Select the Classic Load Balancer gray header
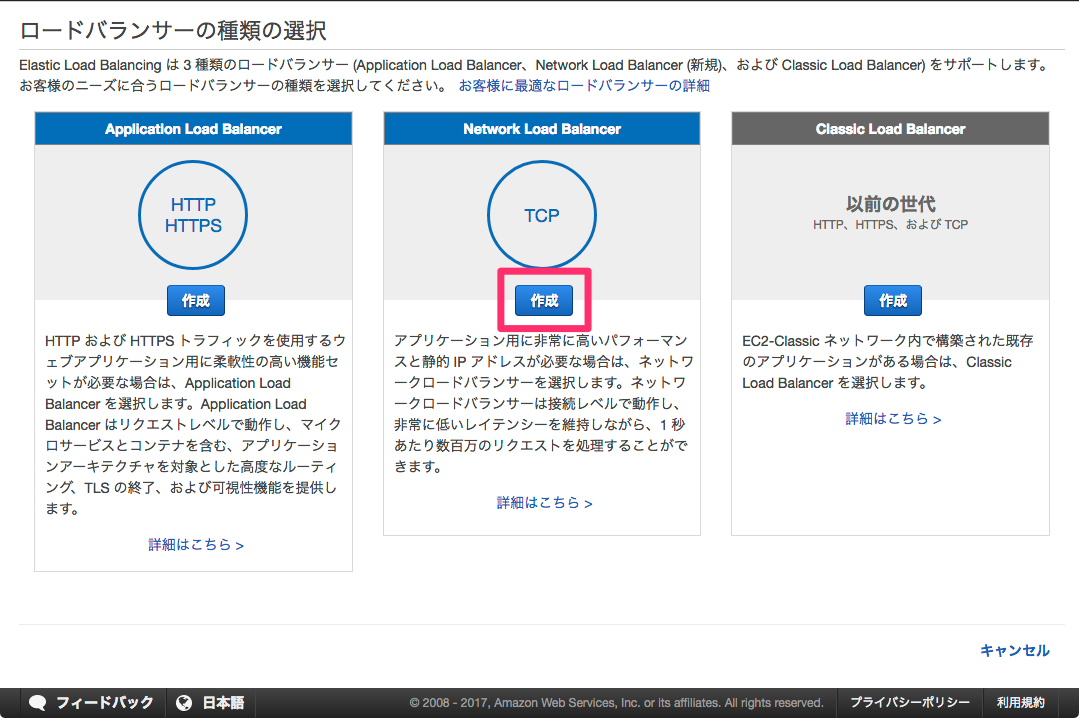Screen dimensions: 1079x718 click(x=890, y=128)
